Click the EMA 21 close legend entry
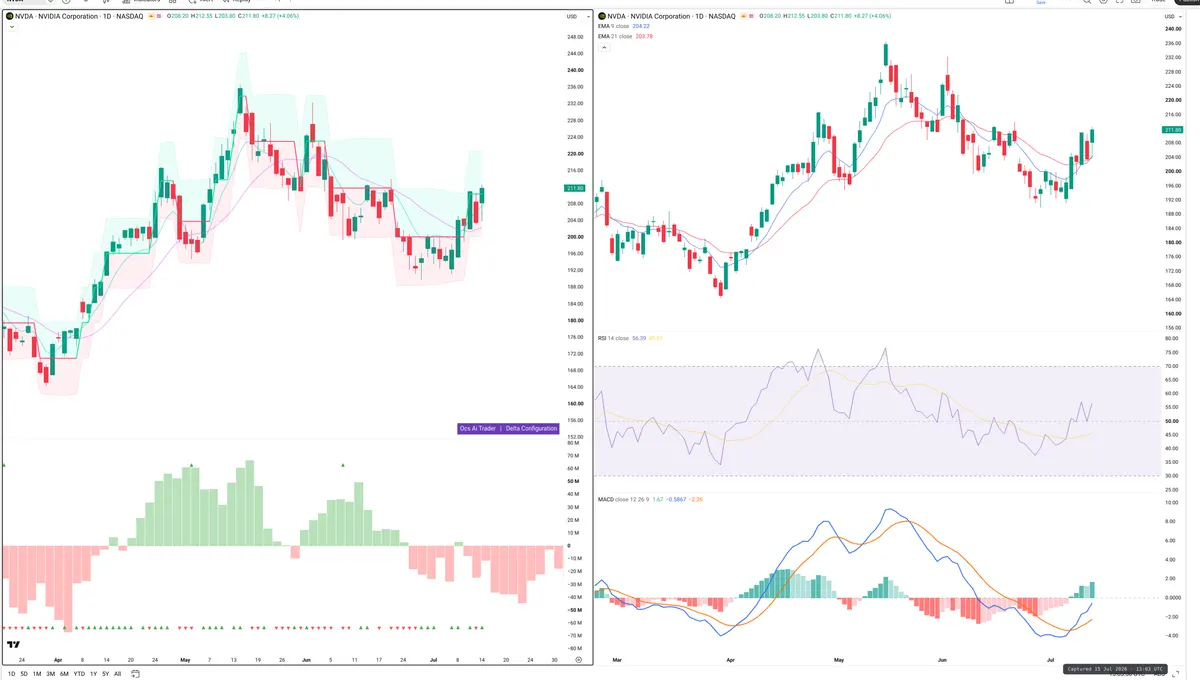 615,36
